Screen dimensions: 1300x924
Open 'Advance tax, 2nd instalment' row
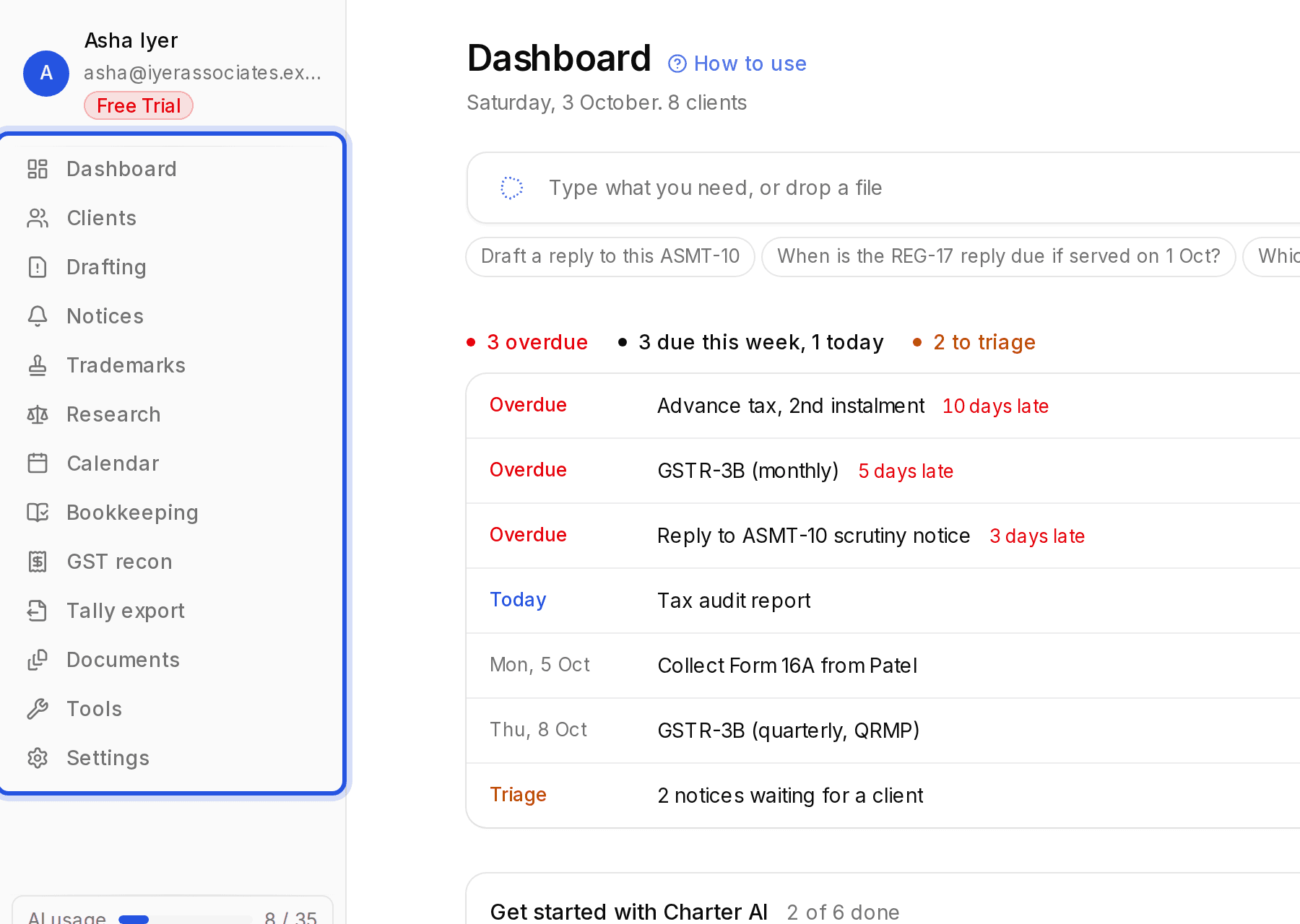point(883,406)
